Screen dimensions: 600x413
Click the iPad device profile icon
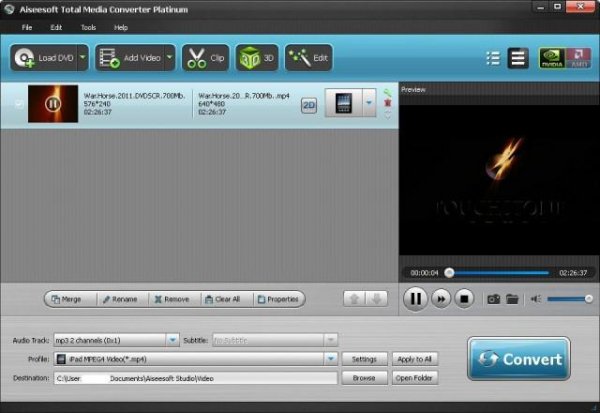coord(343,103)
